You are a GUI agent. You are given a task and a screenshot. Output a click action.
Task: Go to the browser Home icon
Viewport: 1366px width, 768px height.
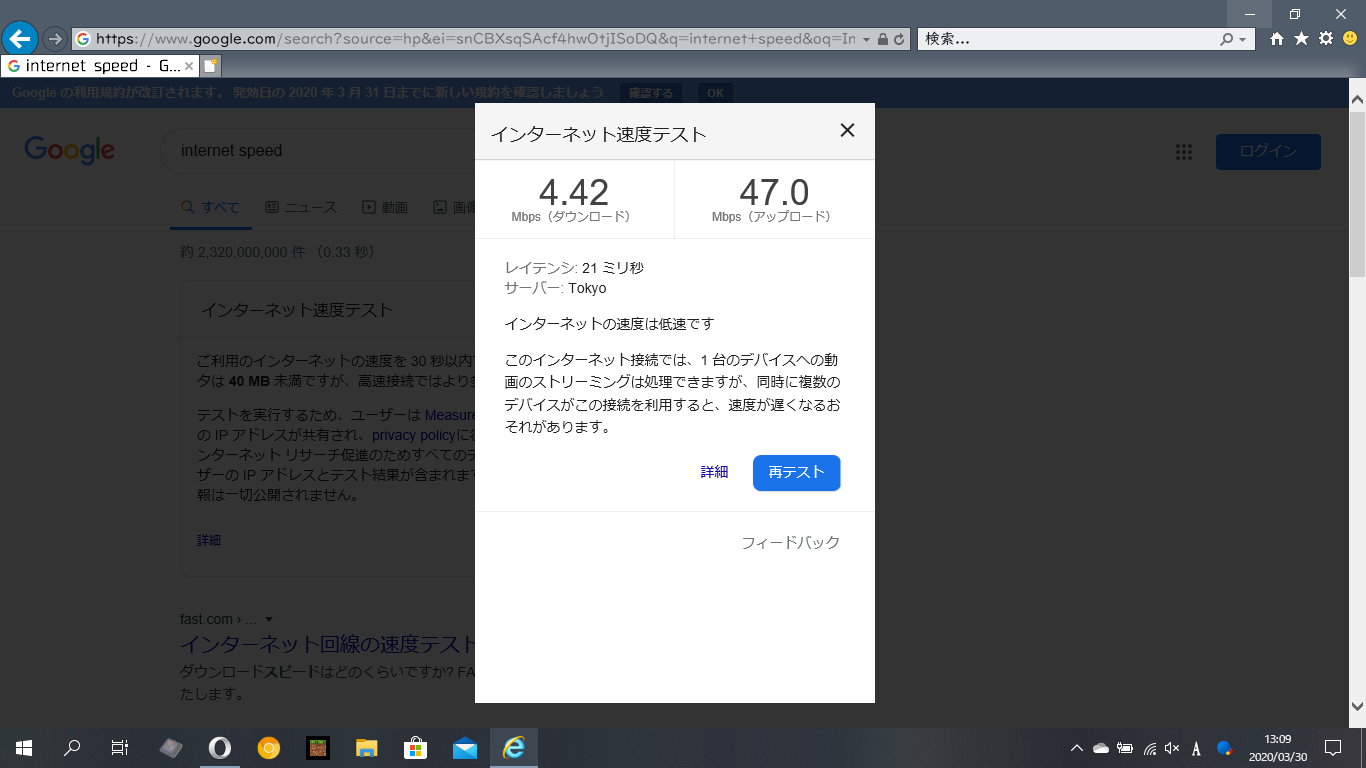click(x=1277, y=39)
